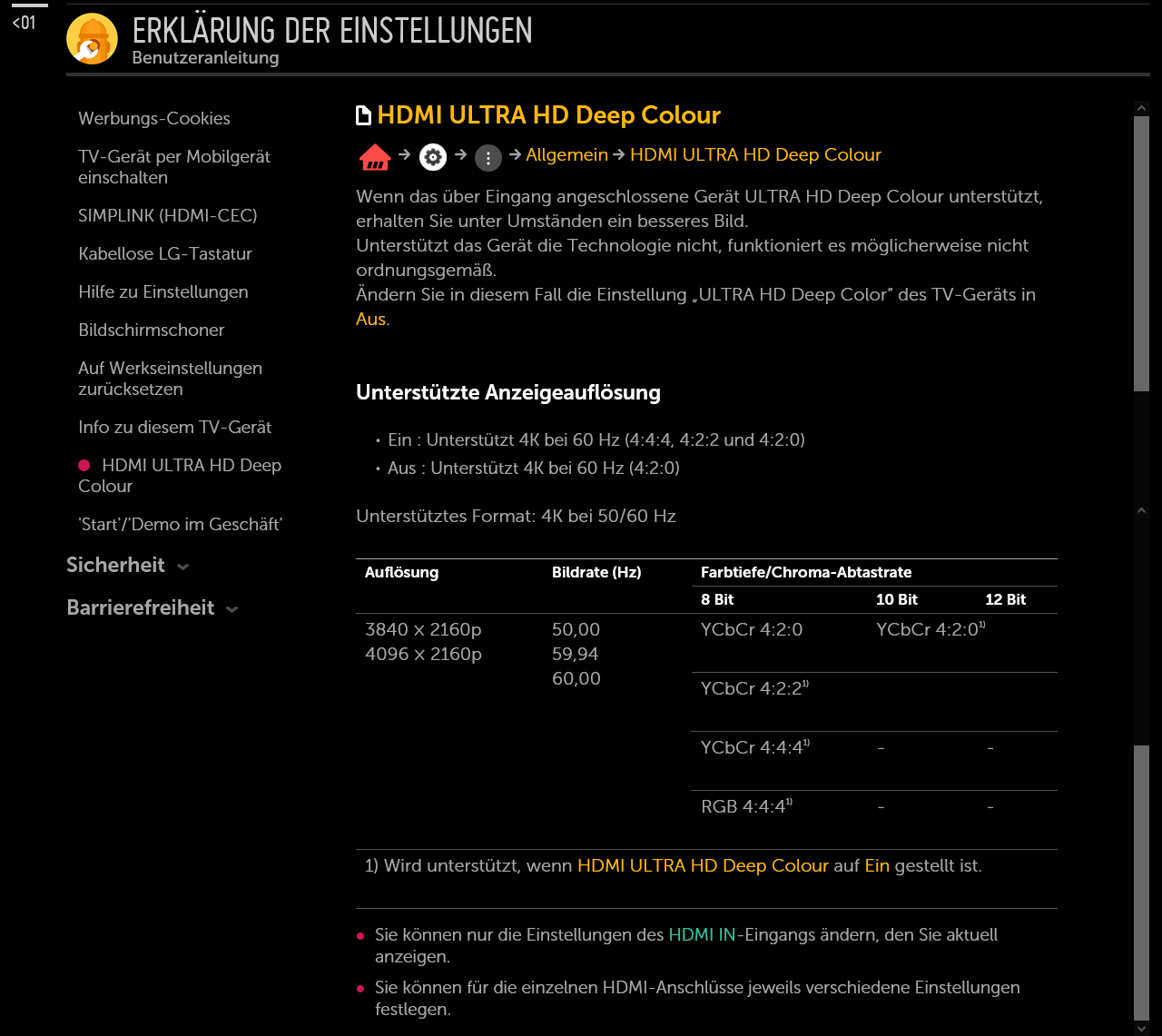This screenshot has height=1036, width=1162.
Task: Click the yellow Ein link in footnote
Action: point(877,865)
